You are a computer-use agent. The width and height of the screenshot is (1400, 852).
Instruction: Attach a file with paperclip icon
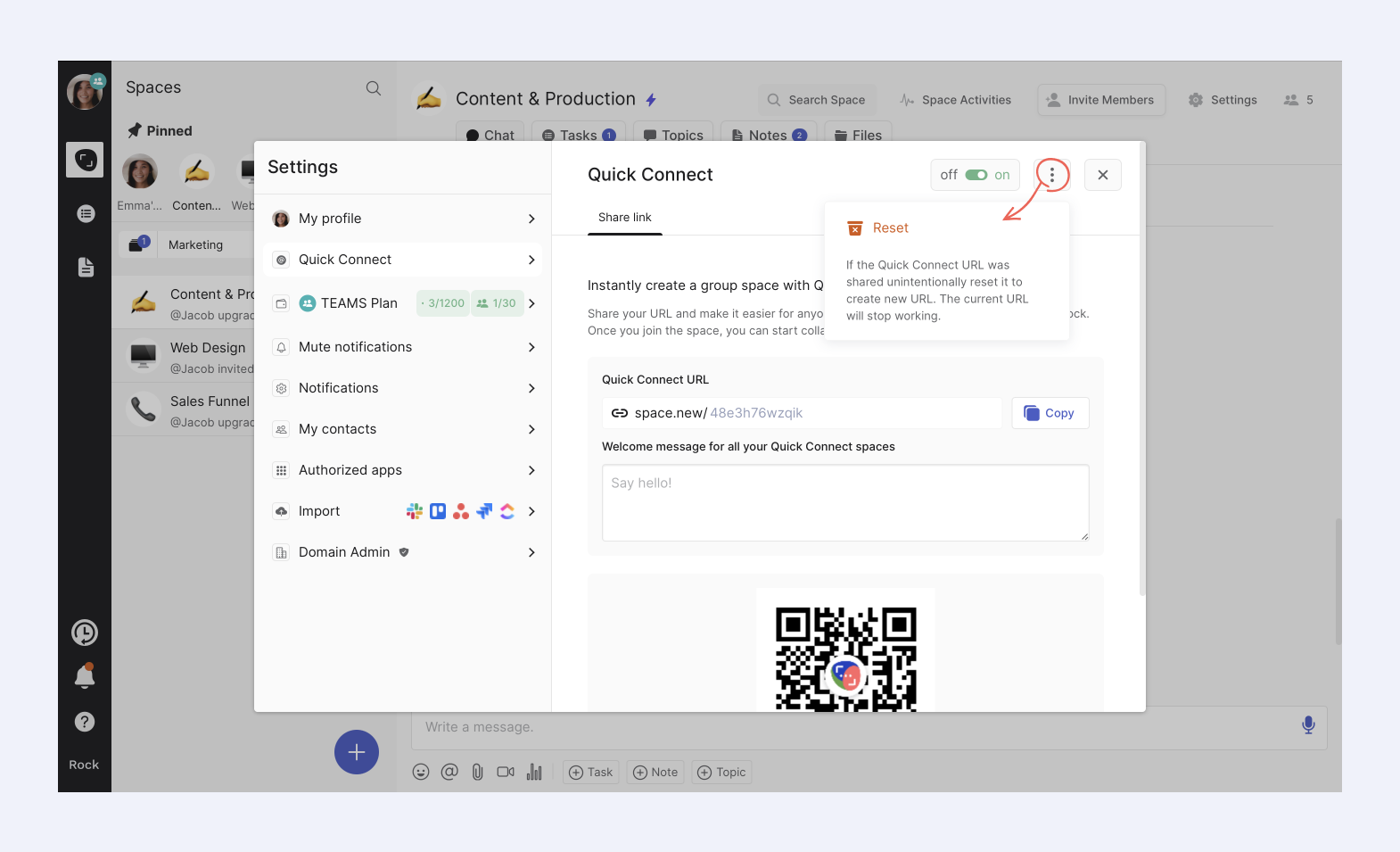coord(478,772)
